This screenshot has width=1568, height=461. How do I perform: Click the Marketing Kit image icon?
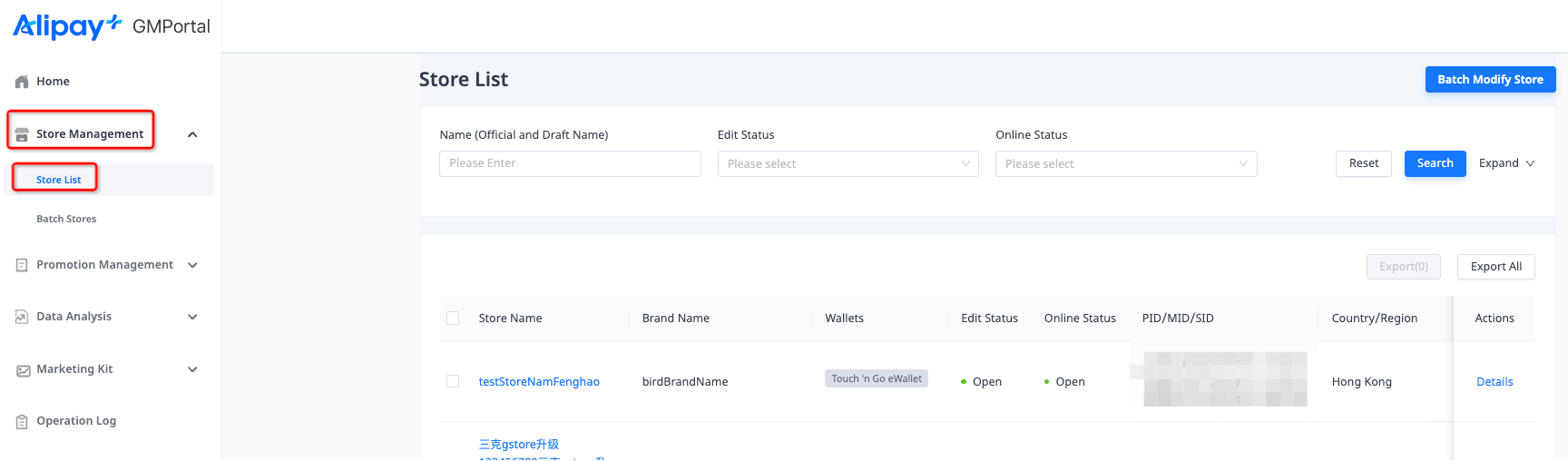(x=22, y=369)
